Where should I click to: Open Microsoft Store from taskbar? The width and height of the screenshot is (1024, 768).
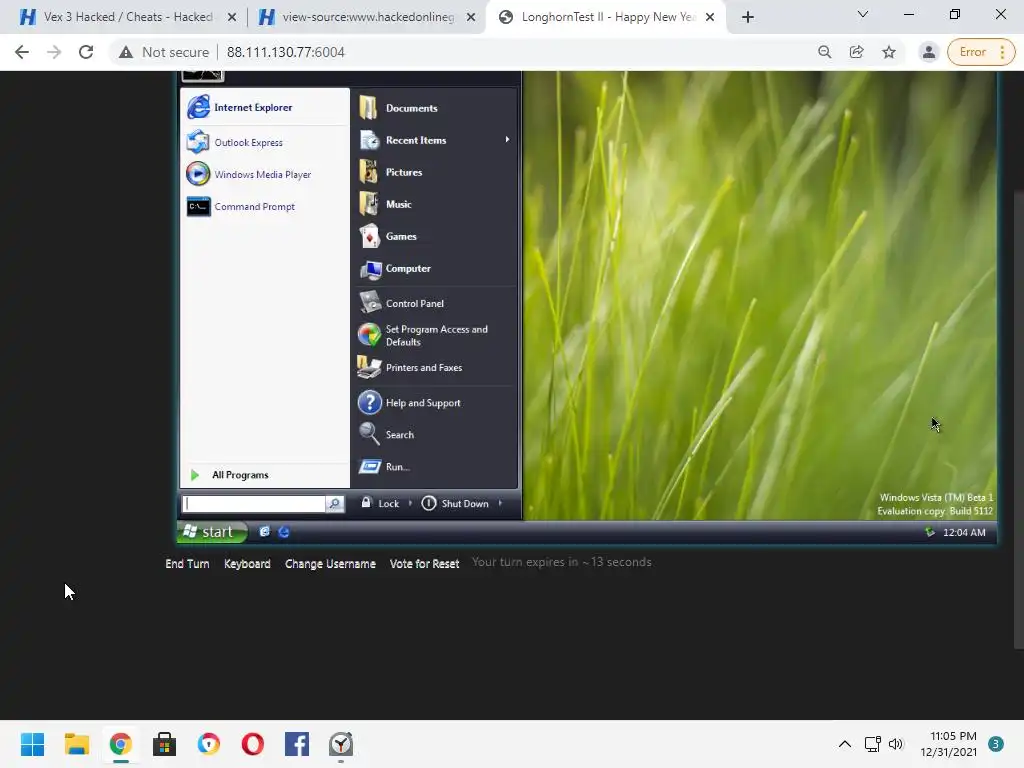tap(165, 744)
